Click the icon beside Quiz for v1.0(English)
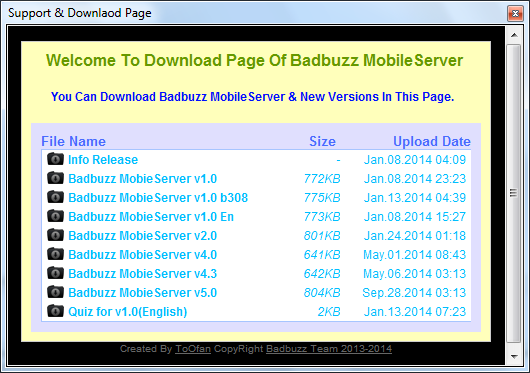 click(55, 311)
